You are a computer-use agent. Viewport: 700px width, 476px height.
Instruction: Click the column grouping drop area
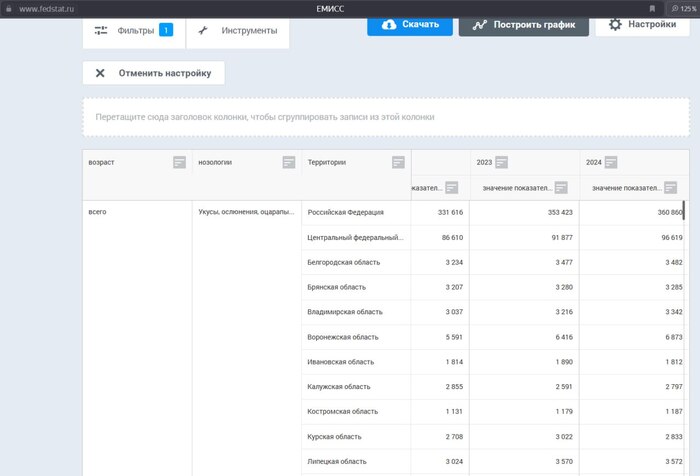point(385,117)
